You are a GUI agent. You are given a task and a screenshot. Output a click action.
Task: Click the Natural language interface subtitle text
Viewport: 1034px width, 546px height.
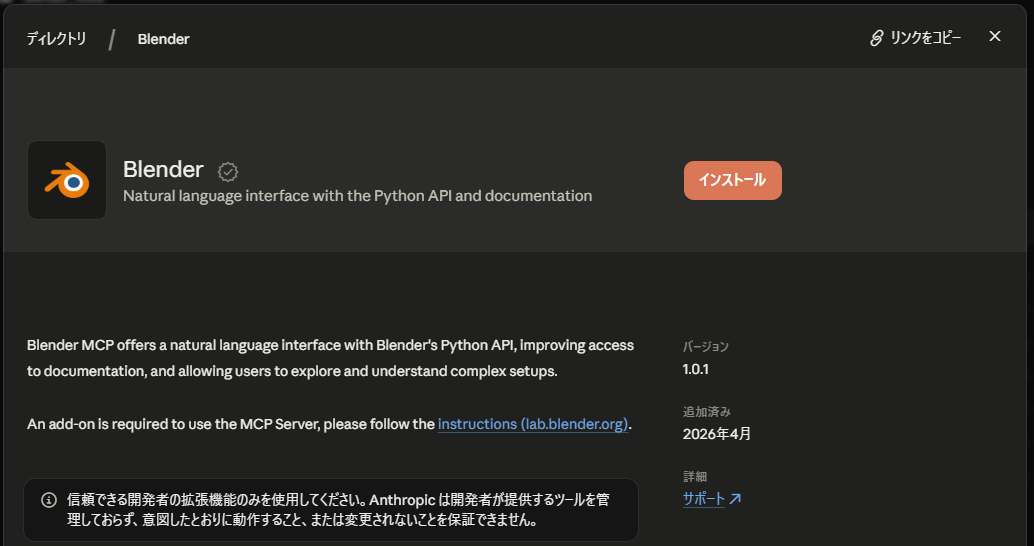pyautogui.click(x=357, y=196)
